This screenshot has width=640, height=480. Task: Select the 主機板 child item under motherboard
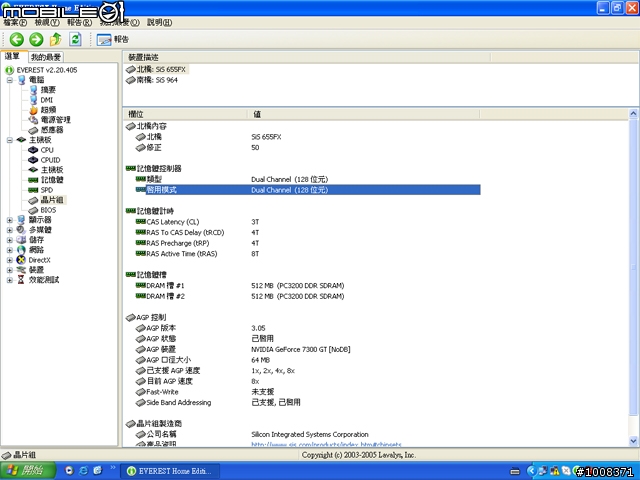pos(52,170)
